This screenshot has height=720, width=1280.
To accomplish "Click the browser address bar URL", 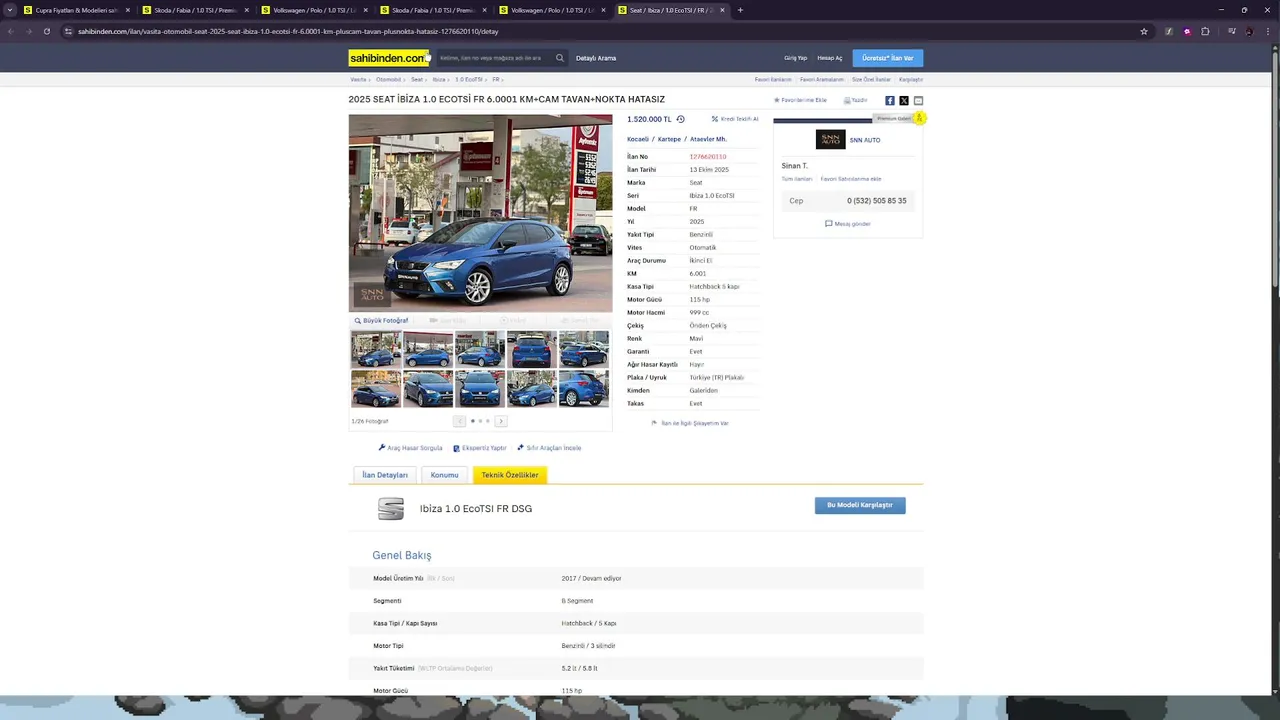I will coord(288,31).
